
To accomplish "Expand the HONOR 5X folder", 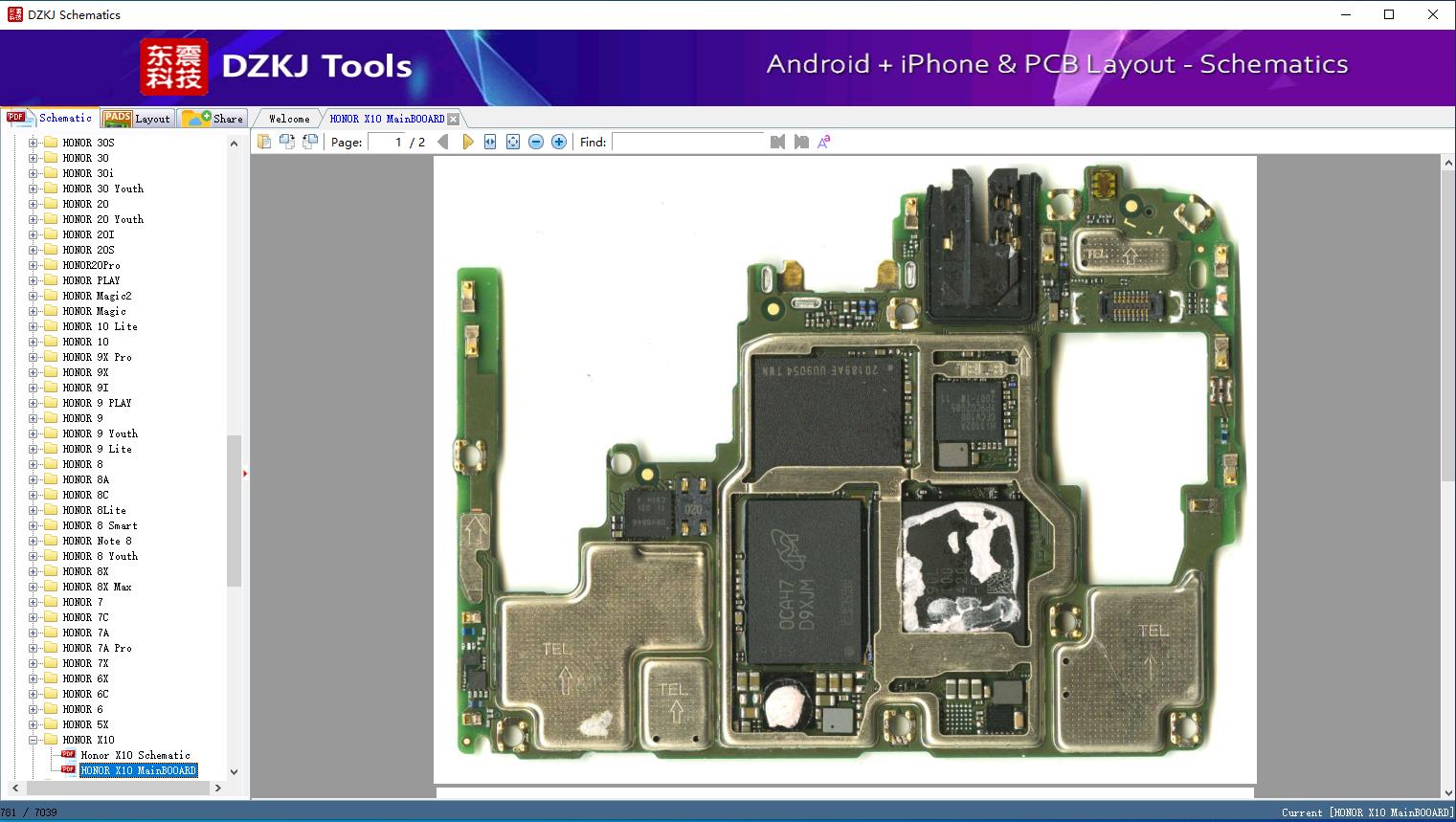I will [x=33, y=724].
